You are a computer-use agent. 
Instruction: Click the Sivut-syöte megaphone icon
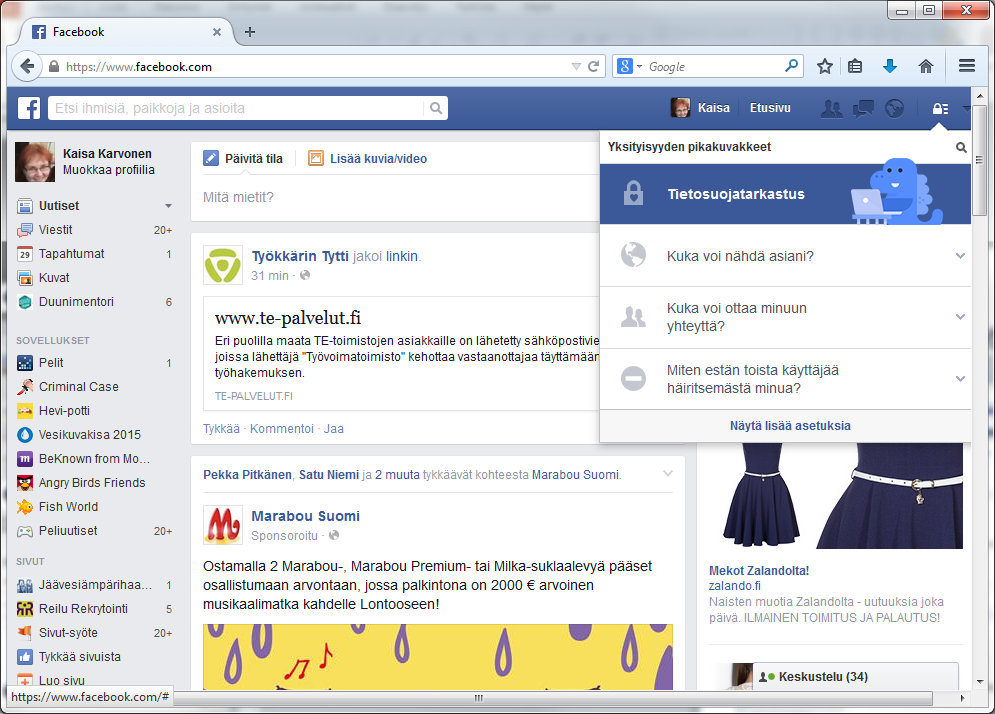[x=25, y=633]
